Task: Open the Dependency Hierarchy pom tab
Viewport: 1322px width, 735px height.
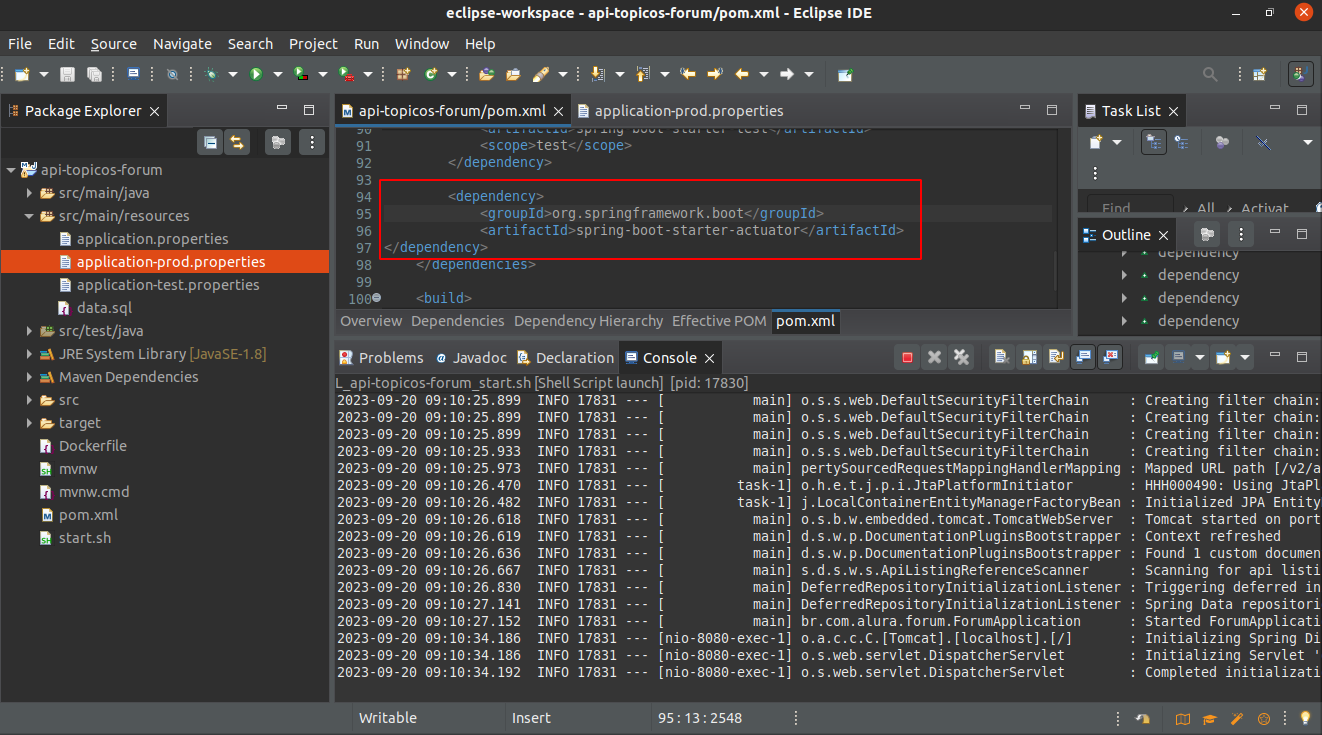Action: [x=588, y=321]
